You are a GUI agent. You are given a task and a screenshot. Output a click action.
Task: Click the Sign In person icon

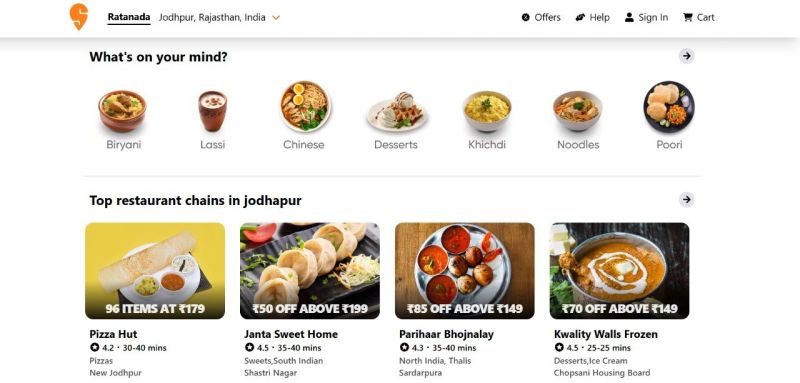click(629, 17)
